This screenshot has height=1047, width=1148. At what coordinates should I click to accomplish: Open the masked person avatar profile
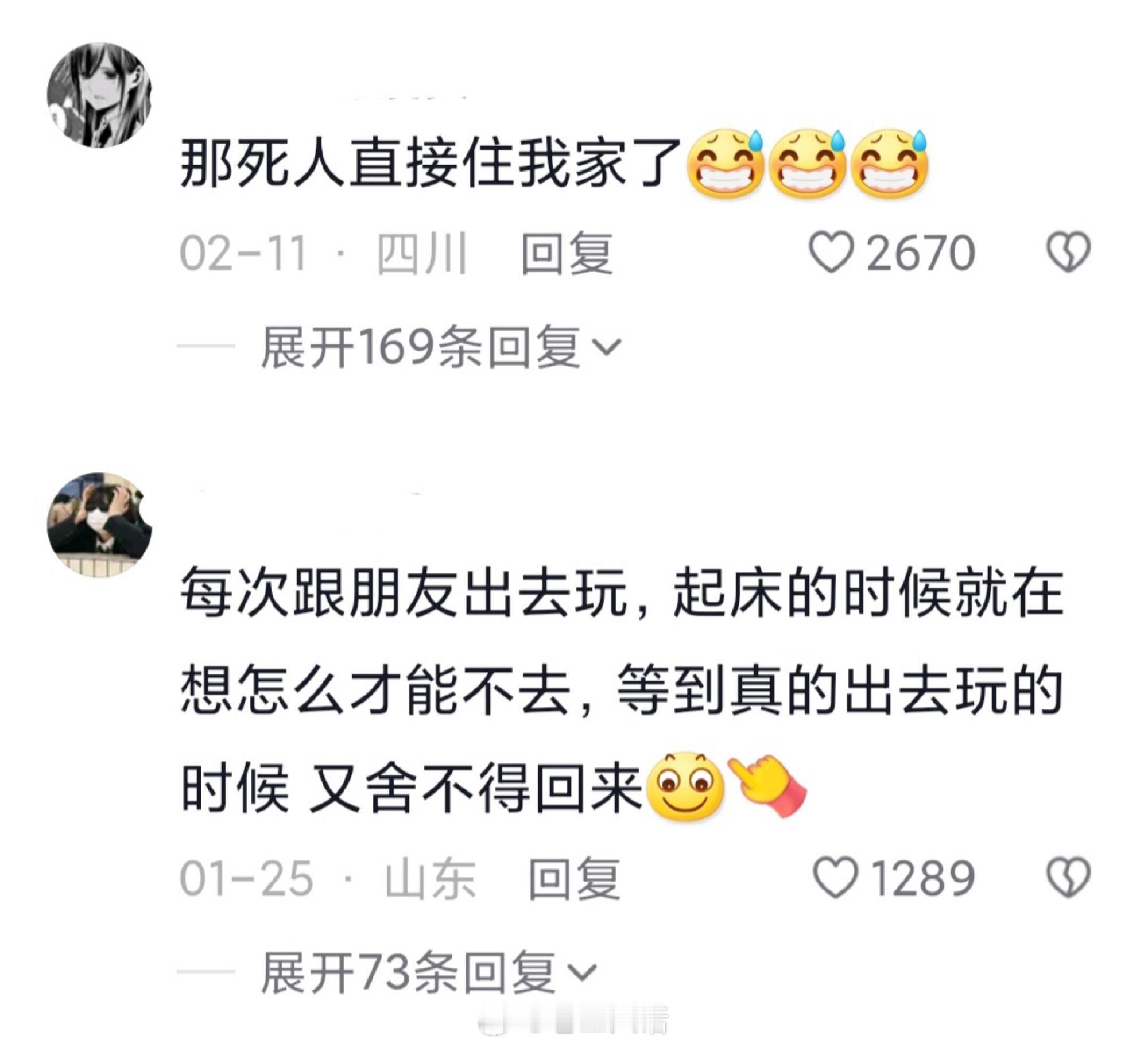tap(99, 525)
